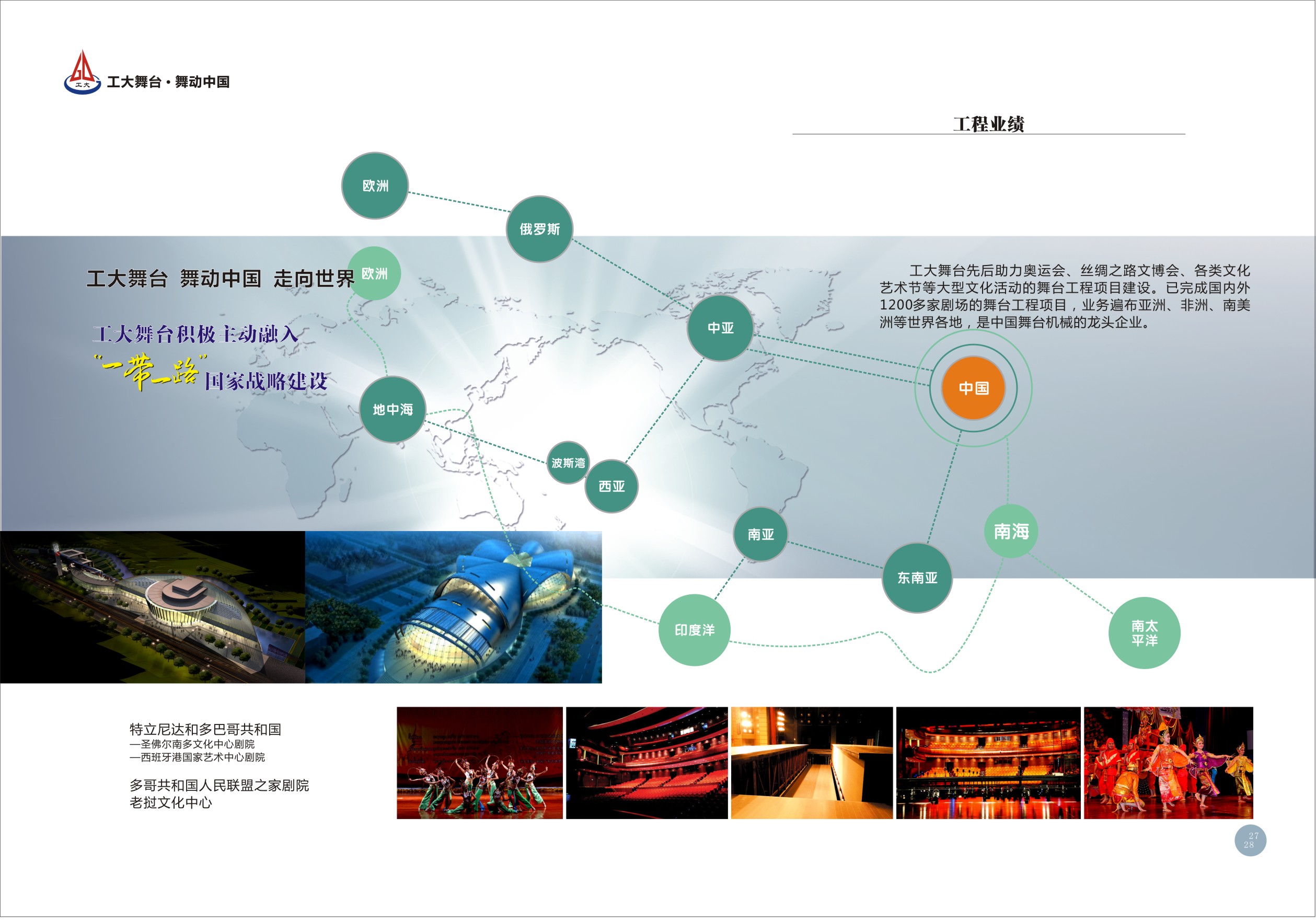Click the 地中海 circle node
The height and width of the screenshot is (921, 1316).
point(393,409)
